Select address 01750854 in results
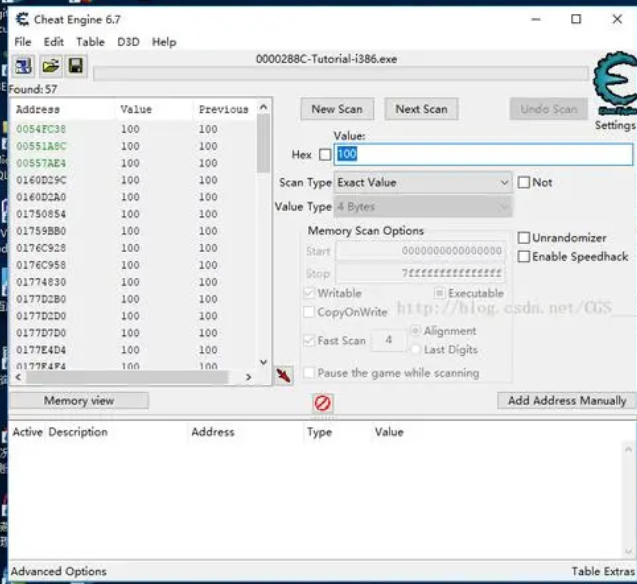The height and width of the screenshot is (584, 637). point(41,214)
